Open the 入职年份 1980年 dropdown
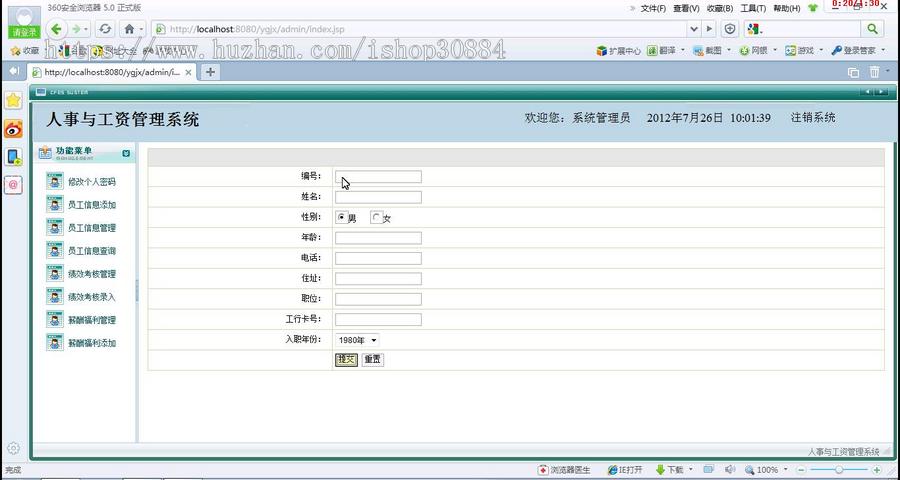Image resolution: width=900 pixels, height=480 pixels. tap(357, 340)
